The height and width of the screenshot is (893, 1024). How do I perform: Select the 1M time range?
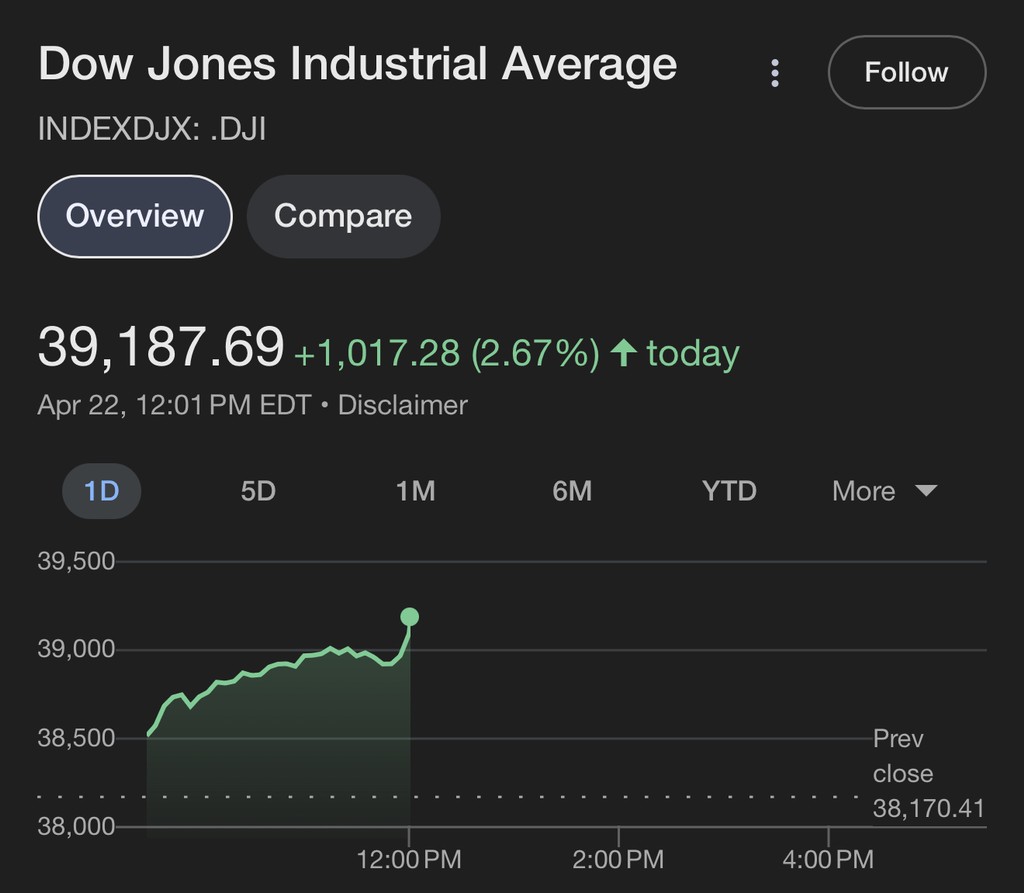coord(415,491)
